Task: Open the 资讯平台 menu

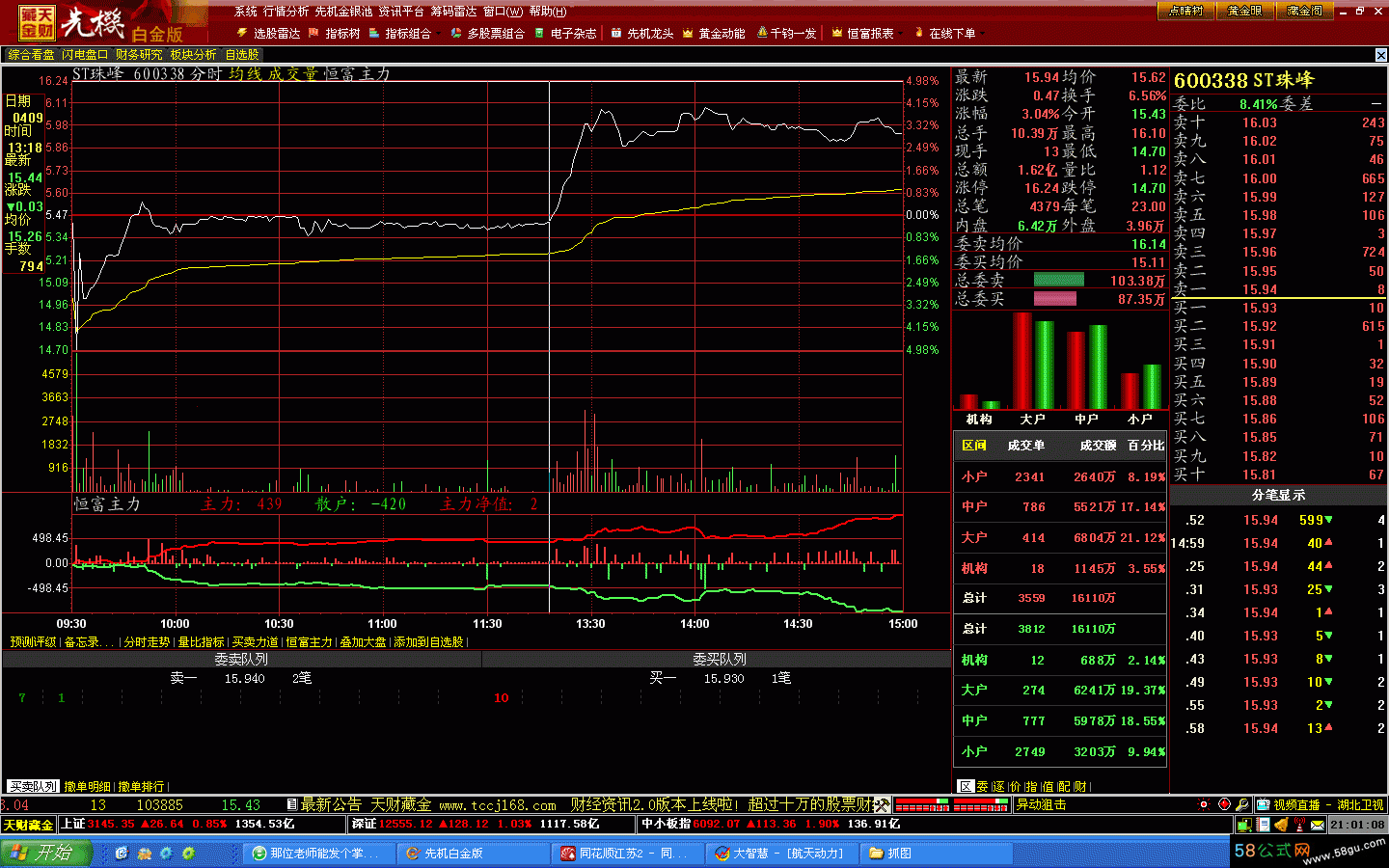Action: click(x=401, y=12)
